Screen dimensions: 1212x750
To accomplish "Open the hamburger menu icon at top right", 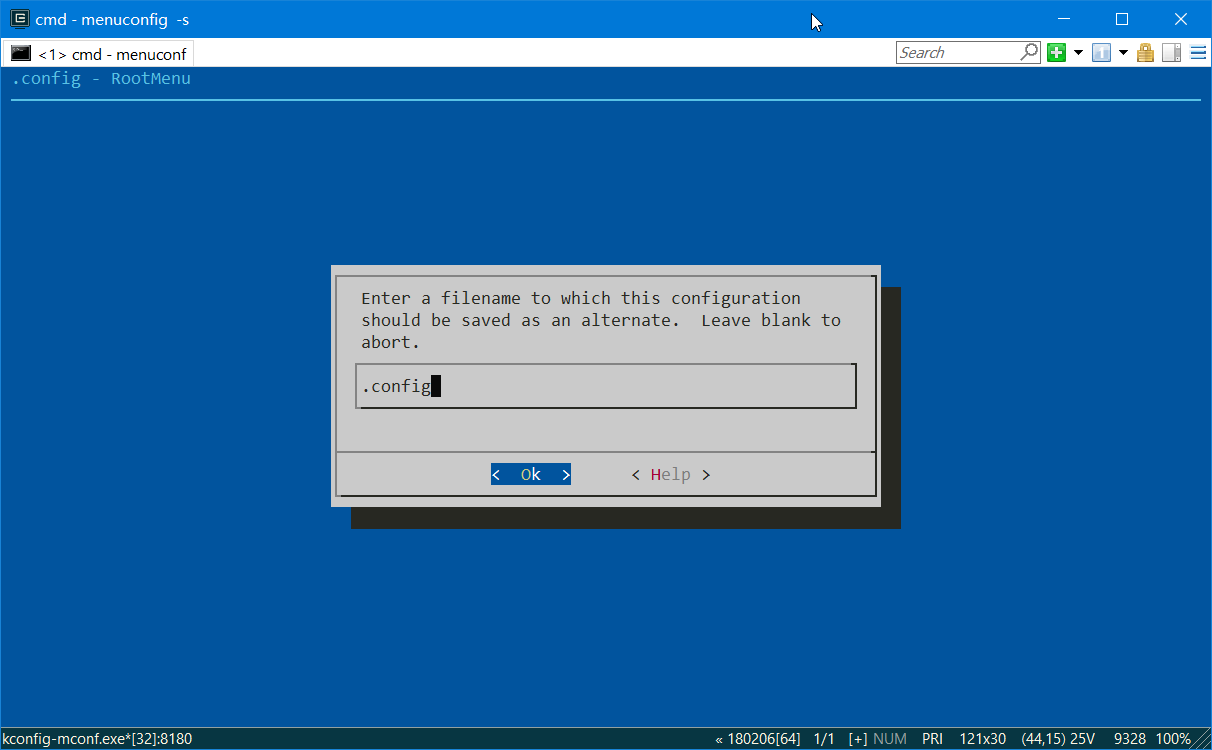I will pyautogui.click(x=1198, y=53).
